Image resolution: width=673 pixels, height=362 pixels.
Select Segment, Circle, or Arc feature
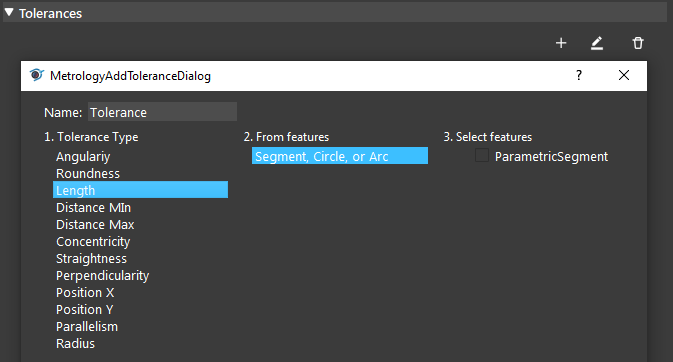tap(340, 156)
